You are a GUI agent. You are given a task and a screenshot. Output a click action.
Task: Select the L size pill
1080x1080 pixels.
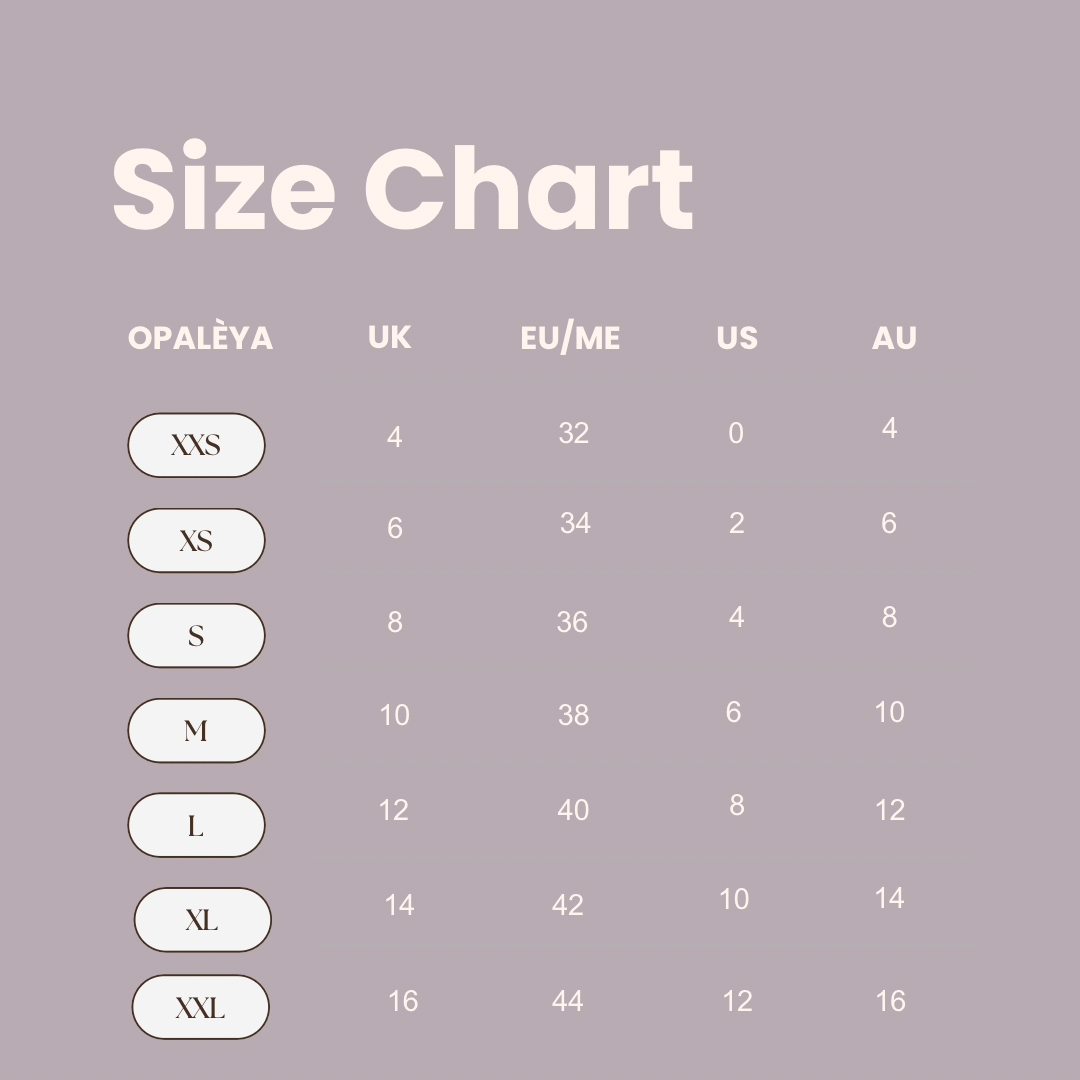[196, 825]
